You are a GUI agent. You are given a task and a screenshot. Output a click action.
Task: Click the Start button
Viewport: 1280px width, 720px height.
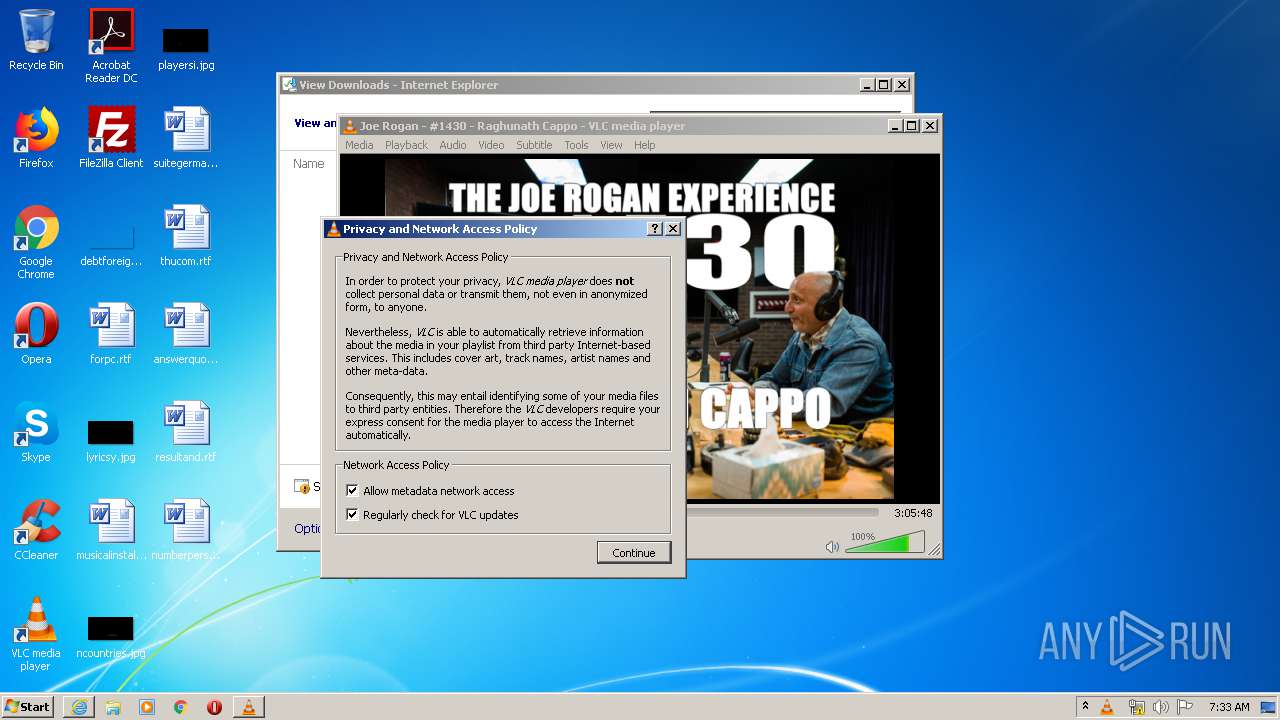pyautogui.click(x=27, y=707)
